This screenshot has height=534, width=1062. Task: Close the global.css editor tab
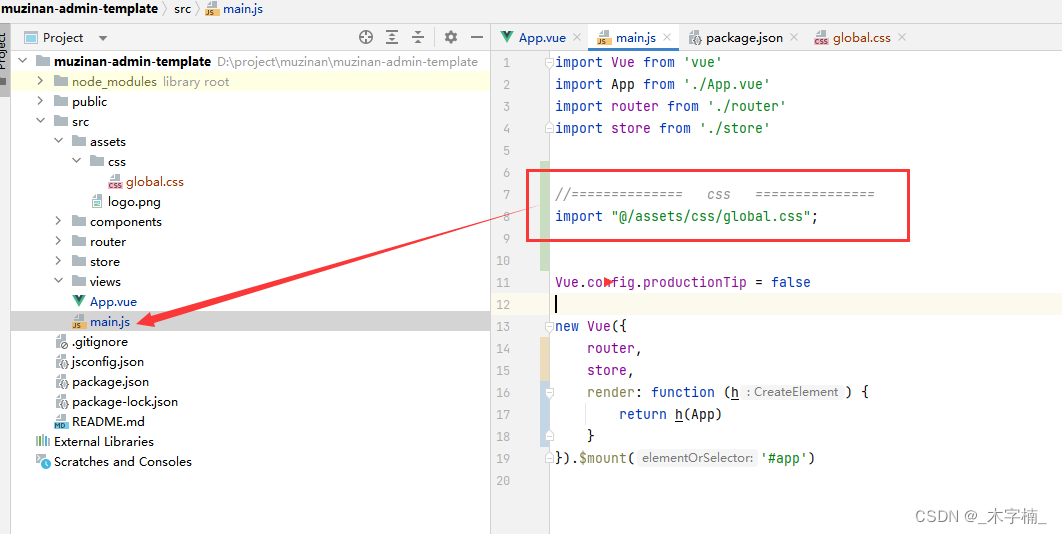click(902, 38)
